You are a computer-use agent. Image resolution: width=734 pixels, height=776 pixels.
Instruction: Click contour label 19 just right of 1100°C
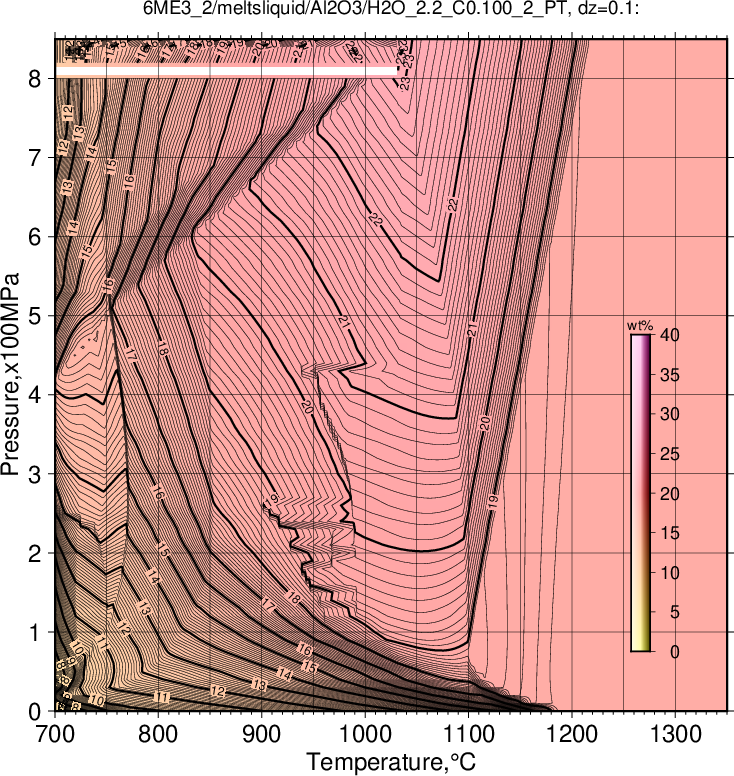tap(492, 502)
